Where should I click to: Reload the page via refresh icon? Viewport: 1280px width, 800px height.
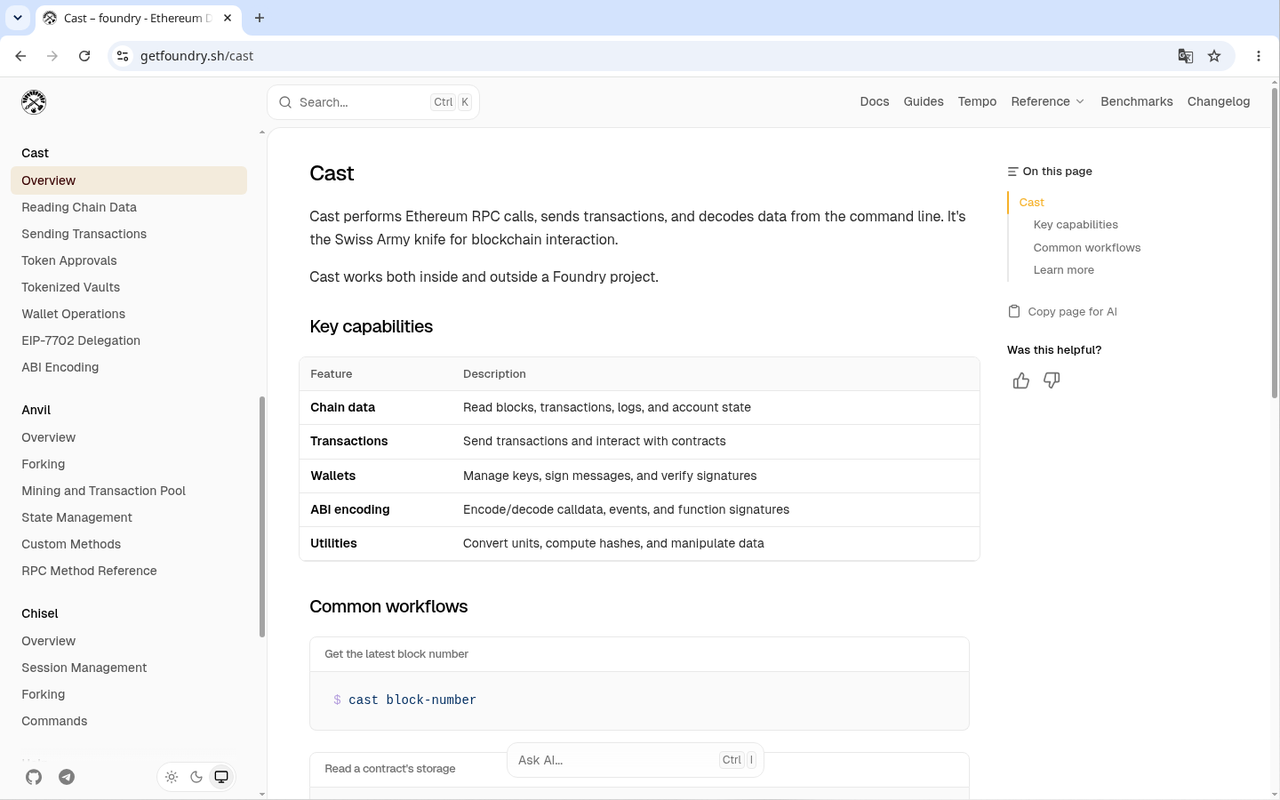pyautogui.click(x=85, y=56)
